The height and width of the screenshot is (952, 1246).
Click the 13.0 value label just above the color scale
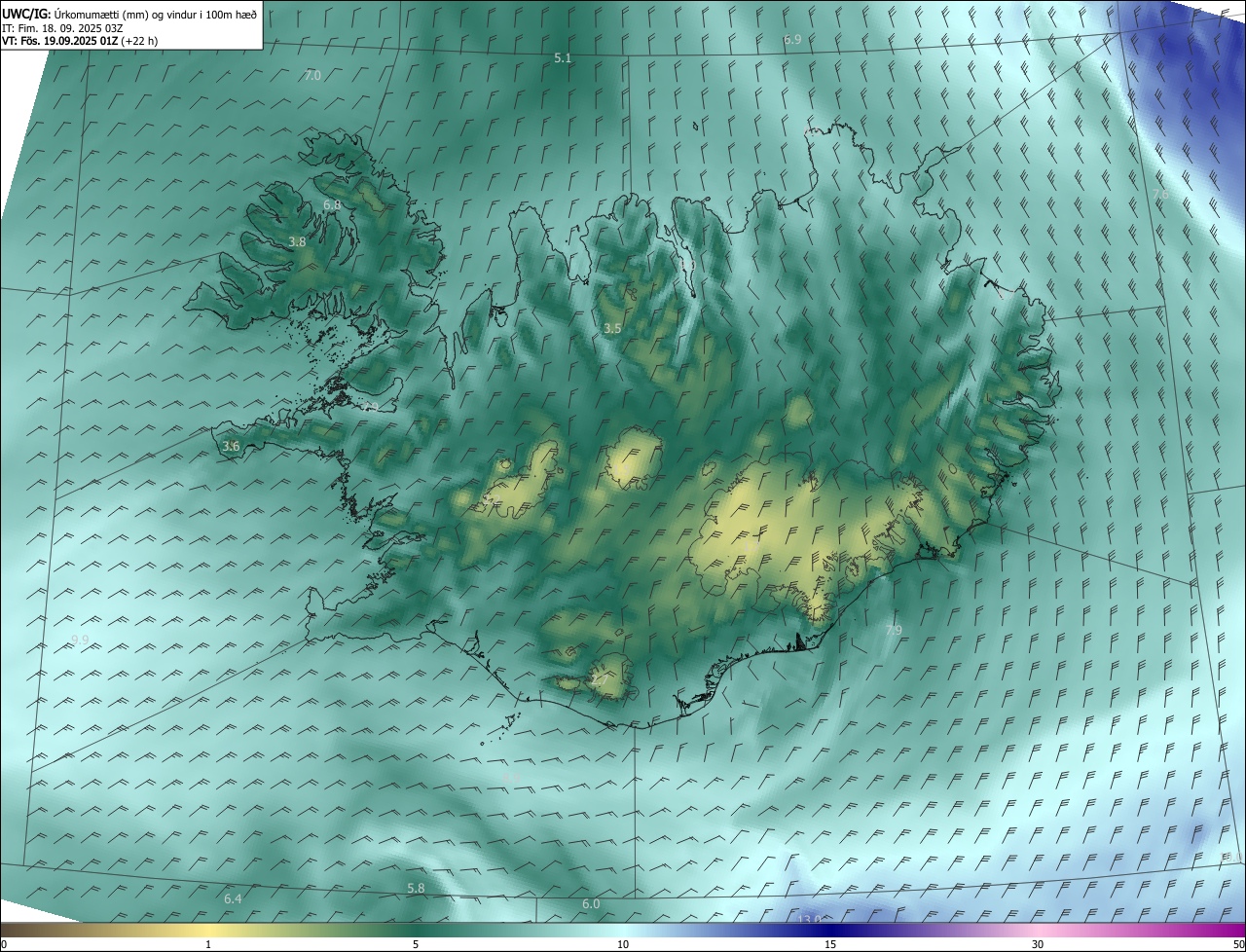[810, 920]
